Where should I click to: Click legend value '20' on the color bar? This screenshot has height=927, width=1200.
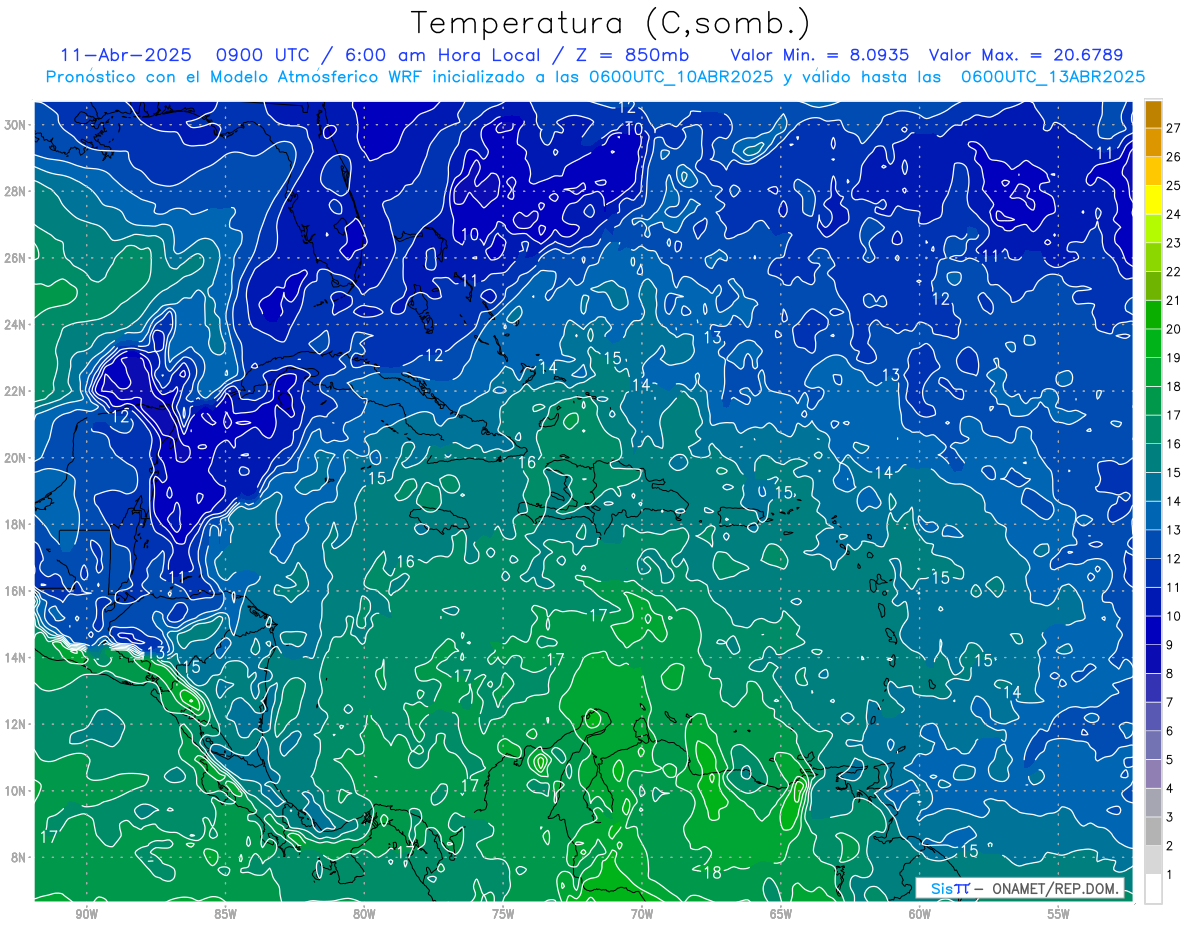coord(1173,329)
